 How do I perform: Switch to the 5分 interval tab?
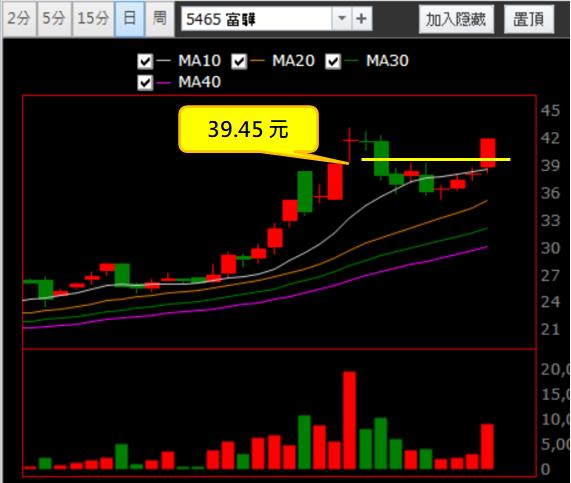click(54, 19)
